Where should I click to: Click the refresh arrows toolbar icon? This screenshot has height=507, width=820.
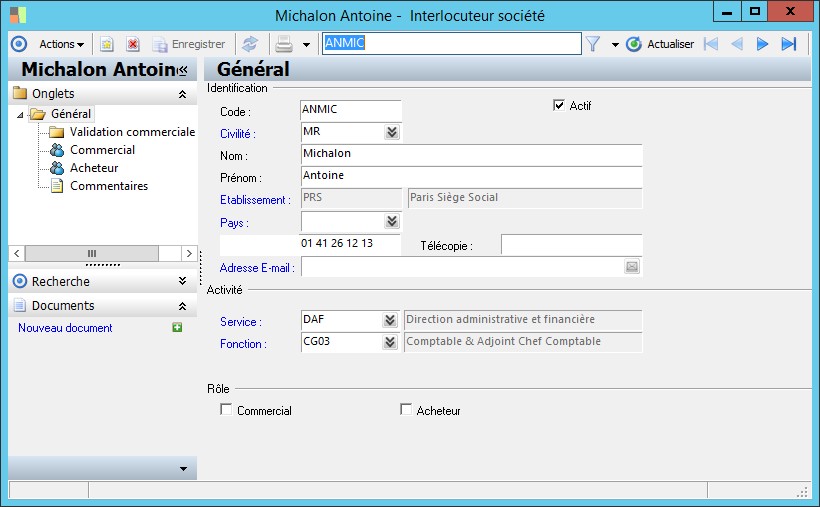click(250, 44)
